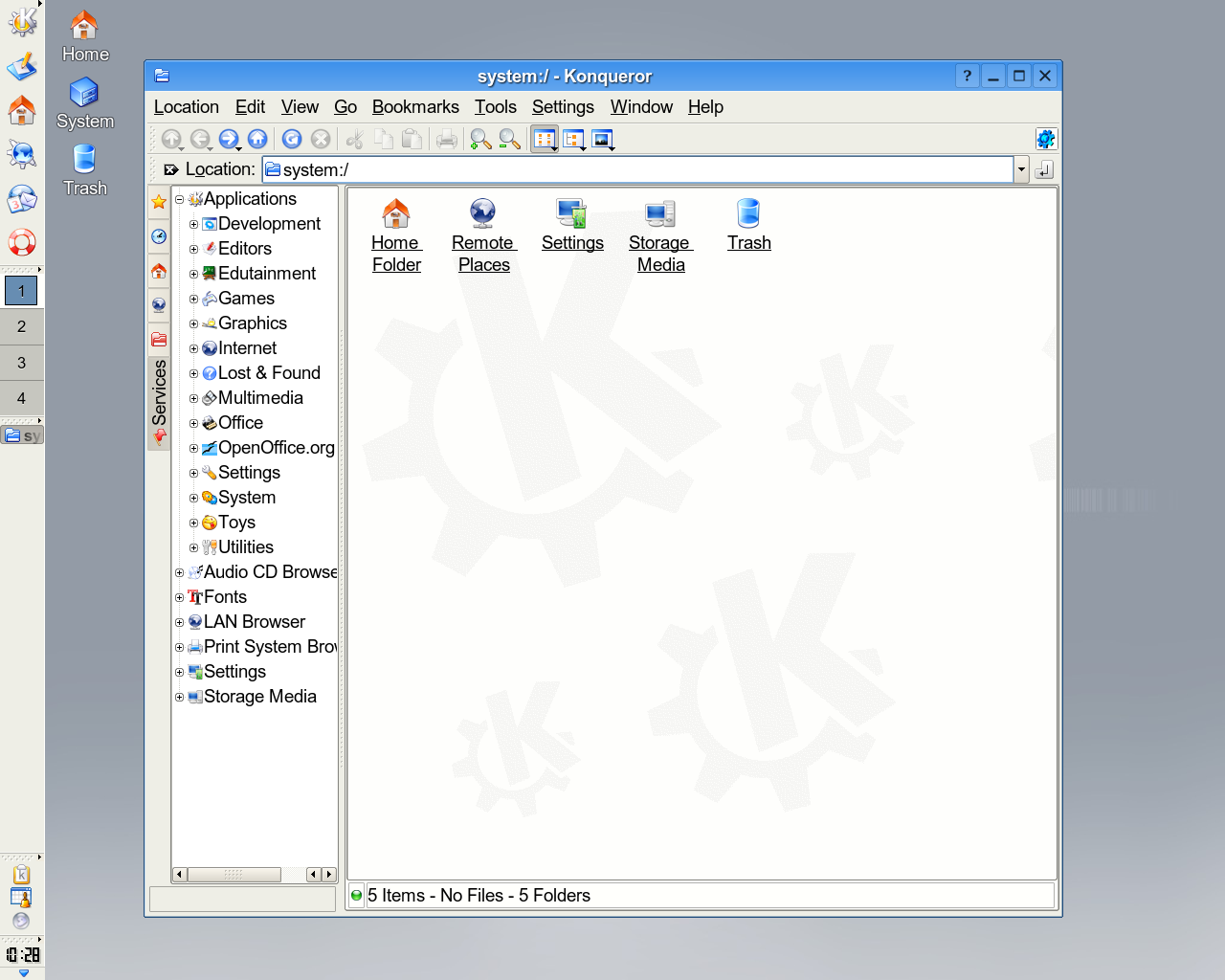
Task: Click the status bar text '5 Items - No Files - 5 Folders'
Action: tap(479, 896)
